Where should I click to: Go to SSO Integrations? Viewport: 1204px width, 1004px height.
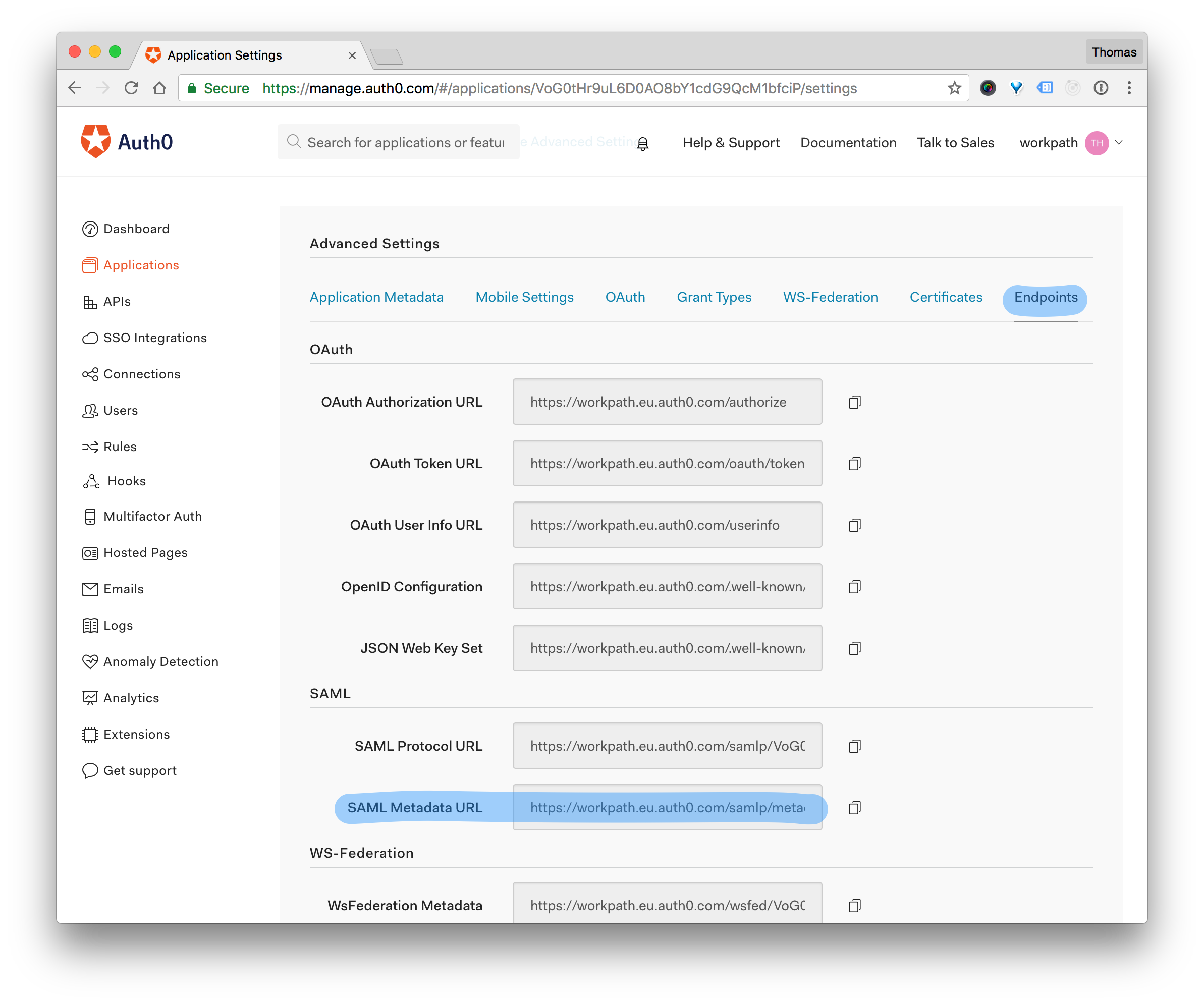click(x=144, y=338)
